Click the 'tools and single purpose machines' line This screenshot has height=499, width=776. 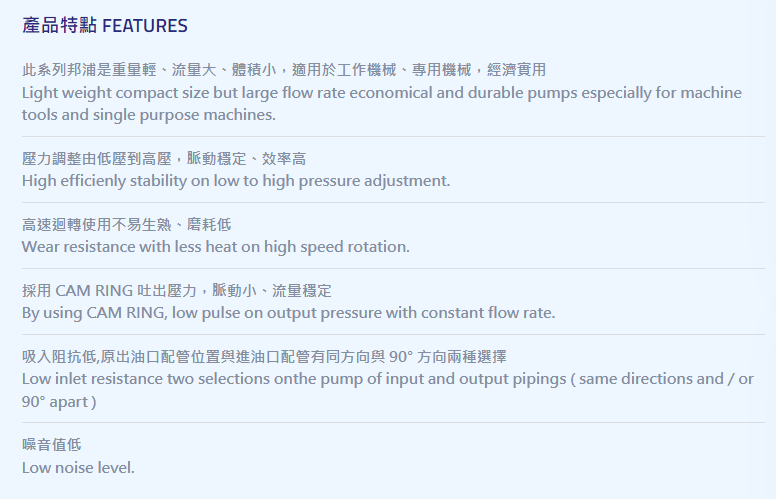pyautogui.click(x=148, y=115)
